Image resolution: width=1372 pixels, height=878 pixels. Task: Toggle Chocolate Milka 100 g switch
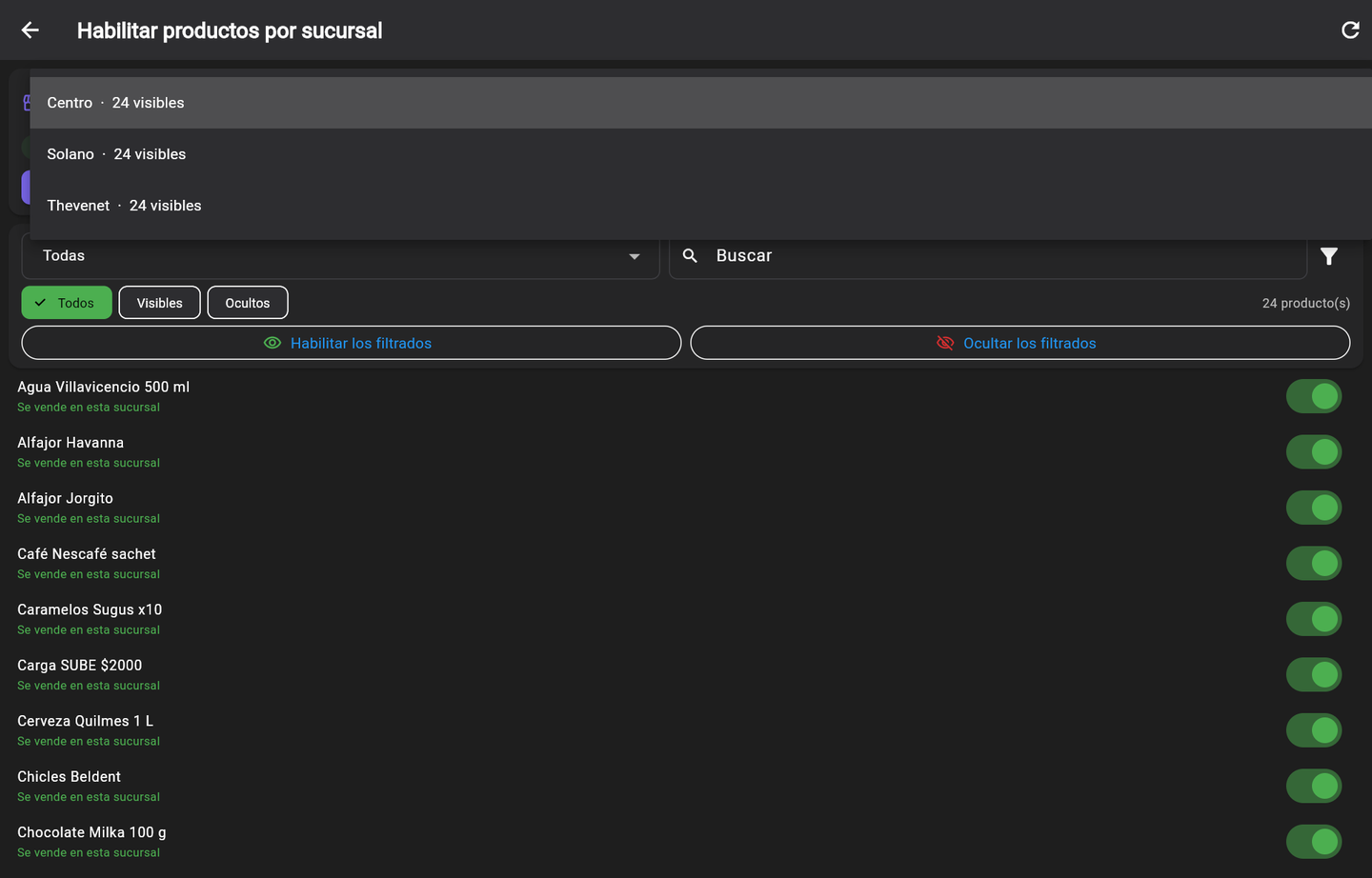tap(1314, 842)
